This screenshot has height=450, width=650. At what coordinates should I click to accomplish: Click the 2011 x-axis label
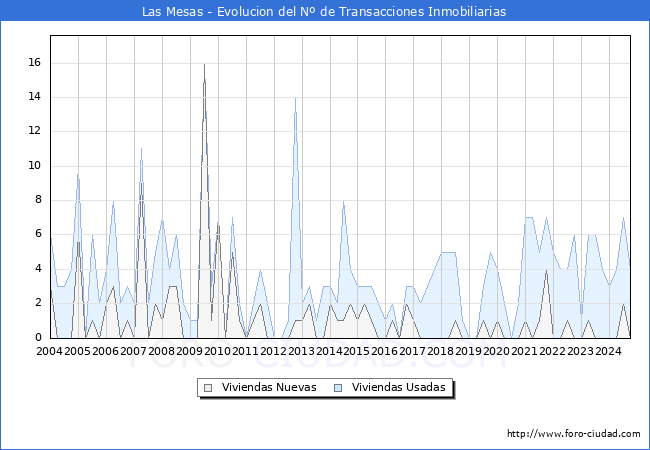[x=245, y=351]
